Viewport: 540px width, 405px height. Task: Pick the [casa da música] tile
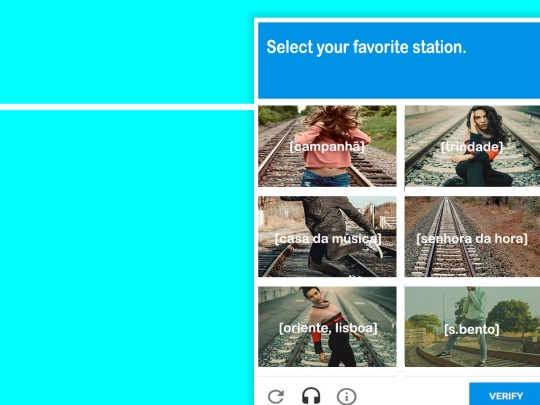327,237
